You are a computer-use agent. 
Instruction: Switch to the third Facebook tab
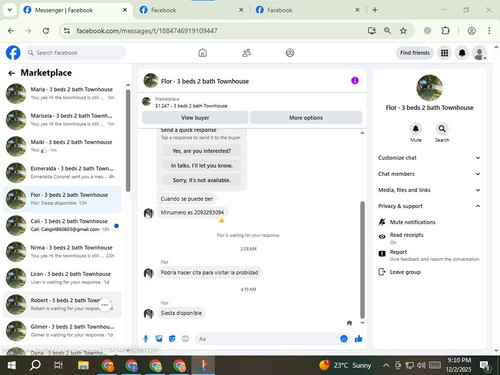tap(307, 10)
